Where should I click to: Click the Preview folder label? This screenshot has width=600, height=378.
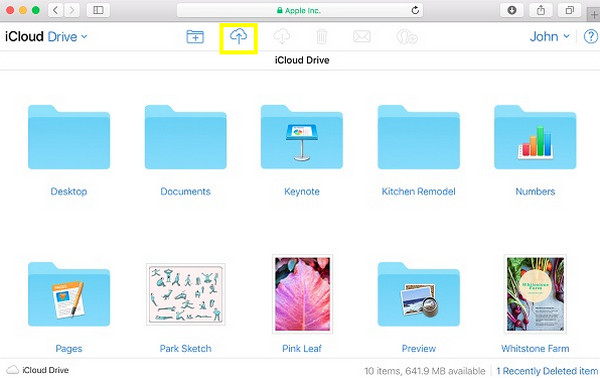419,349
